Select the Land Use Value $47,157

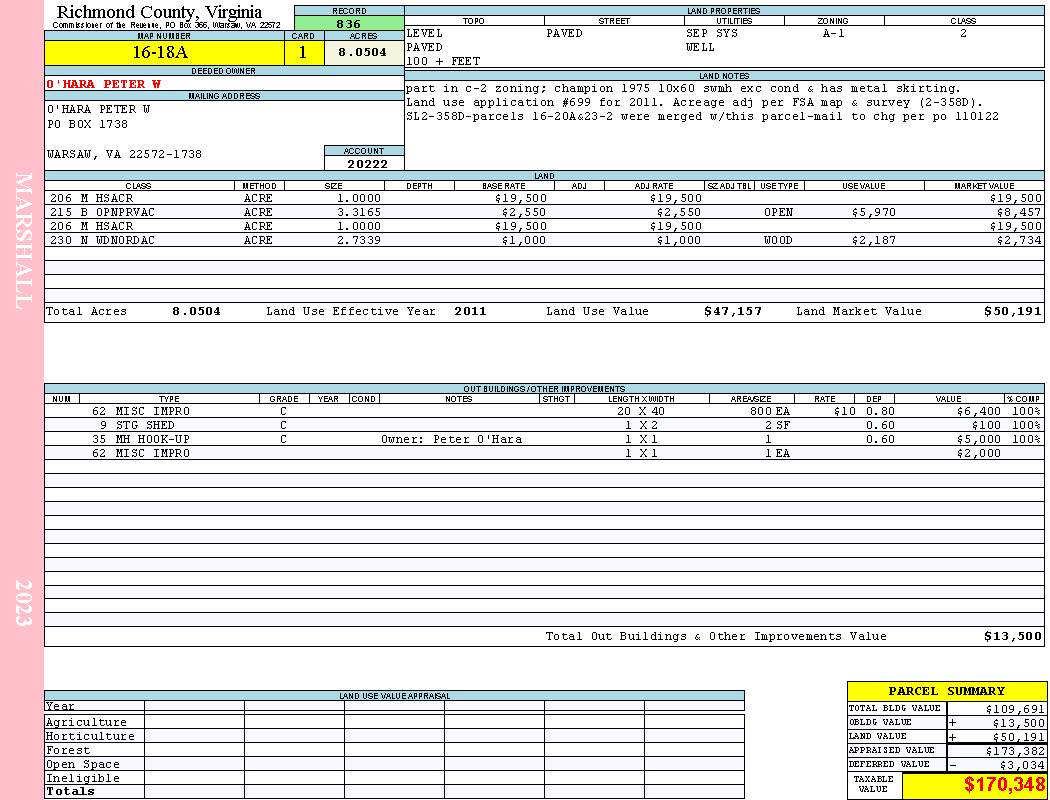pyautogui.click(x=733, y=311)
